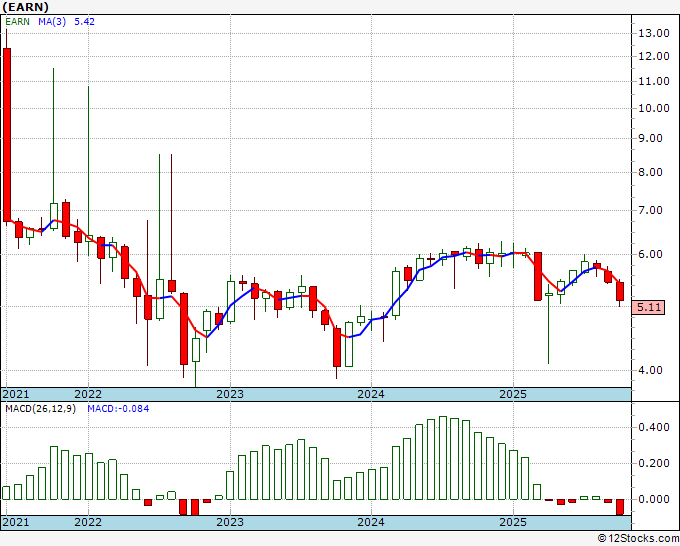Click the tall red first candlestick of 2021

coord(7,135)
